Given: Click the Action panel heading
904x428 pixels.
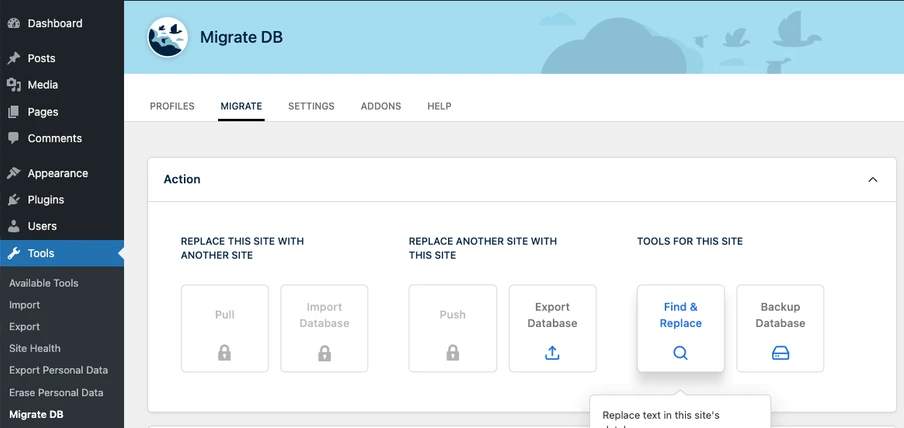Looking at the screenshot, I should point(182,179).
